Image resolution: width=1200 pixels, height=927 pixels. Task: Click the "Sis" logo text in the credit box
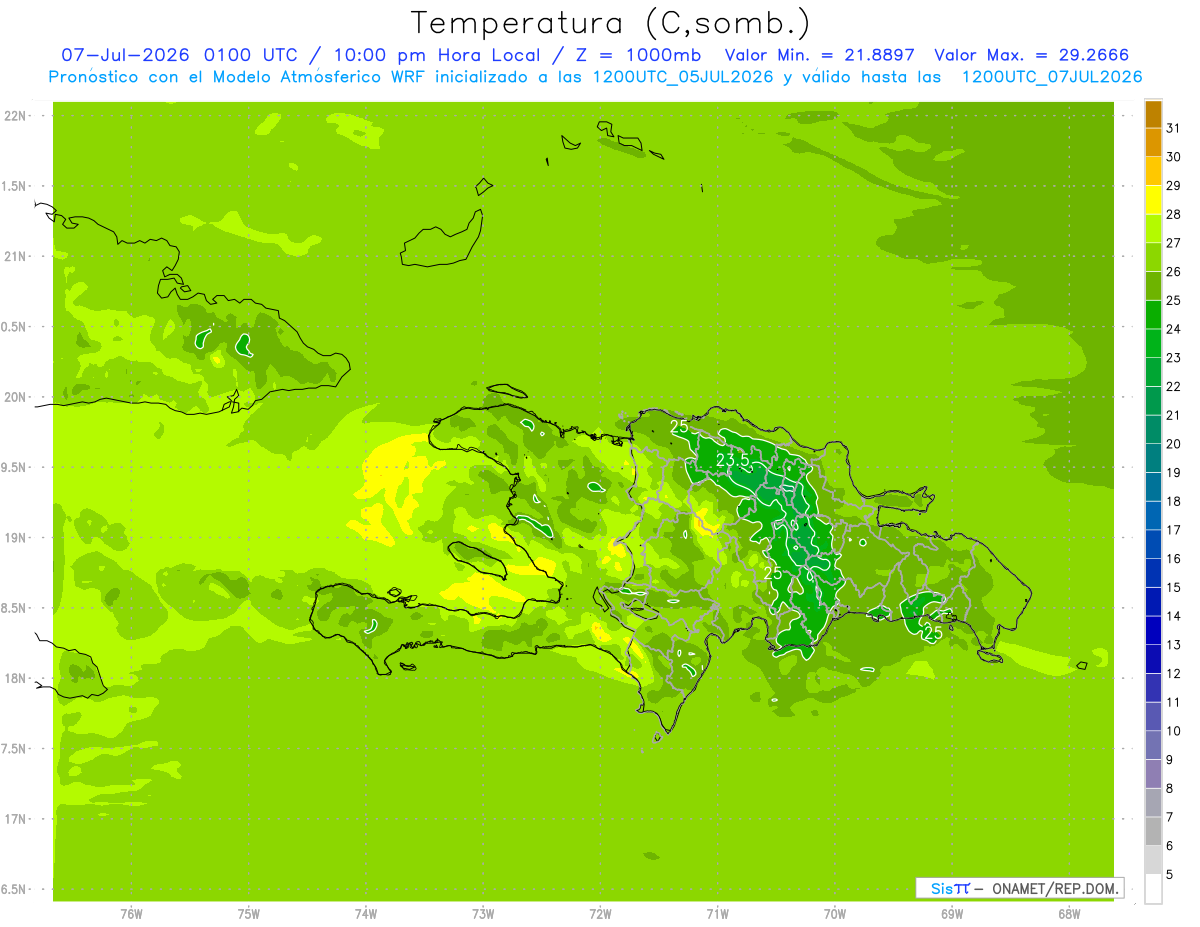pos(941,888)
